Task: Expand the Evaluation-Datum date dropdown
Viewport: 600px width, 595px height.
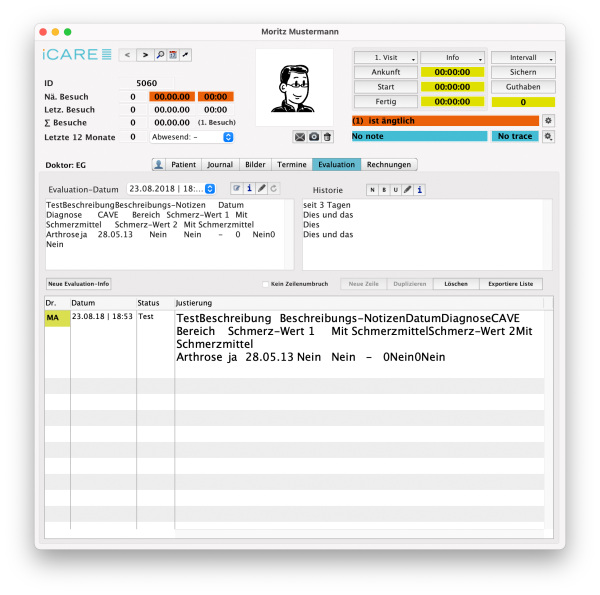Action: (x=210, y=188)
